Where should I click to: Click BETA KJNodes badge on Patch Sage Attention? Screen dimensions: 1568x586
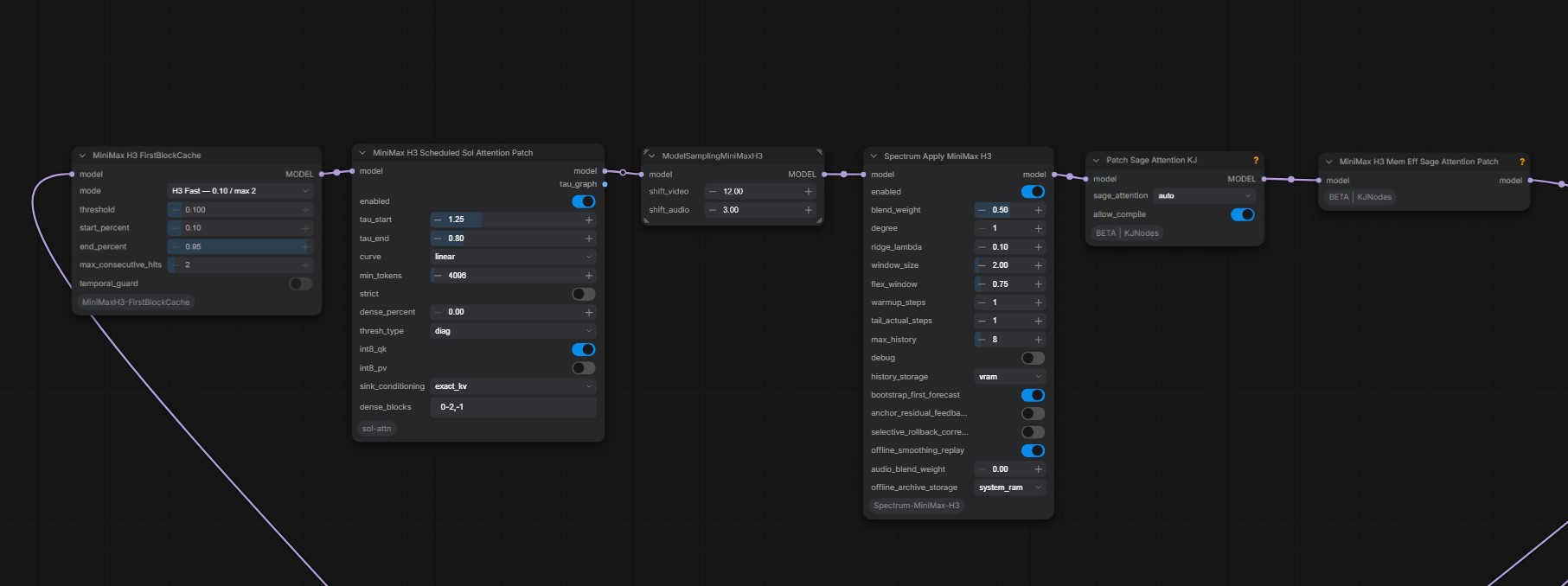(x=1127, y=233)
